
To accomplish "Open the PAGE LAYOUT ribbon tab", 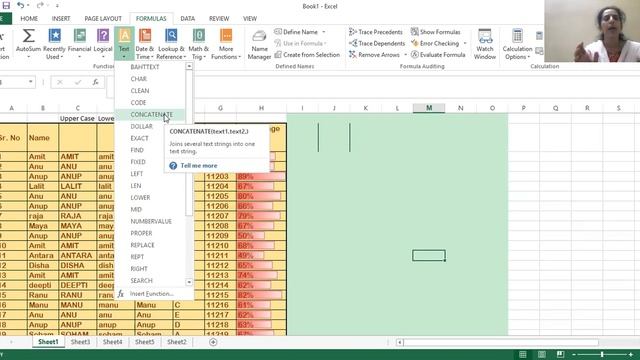I will click(x=103, y=18).
